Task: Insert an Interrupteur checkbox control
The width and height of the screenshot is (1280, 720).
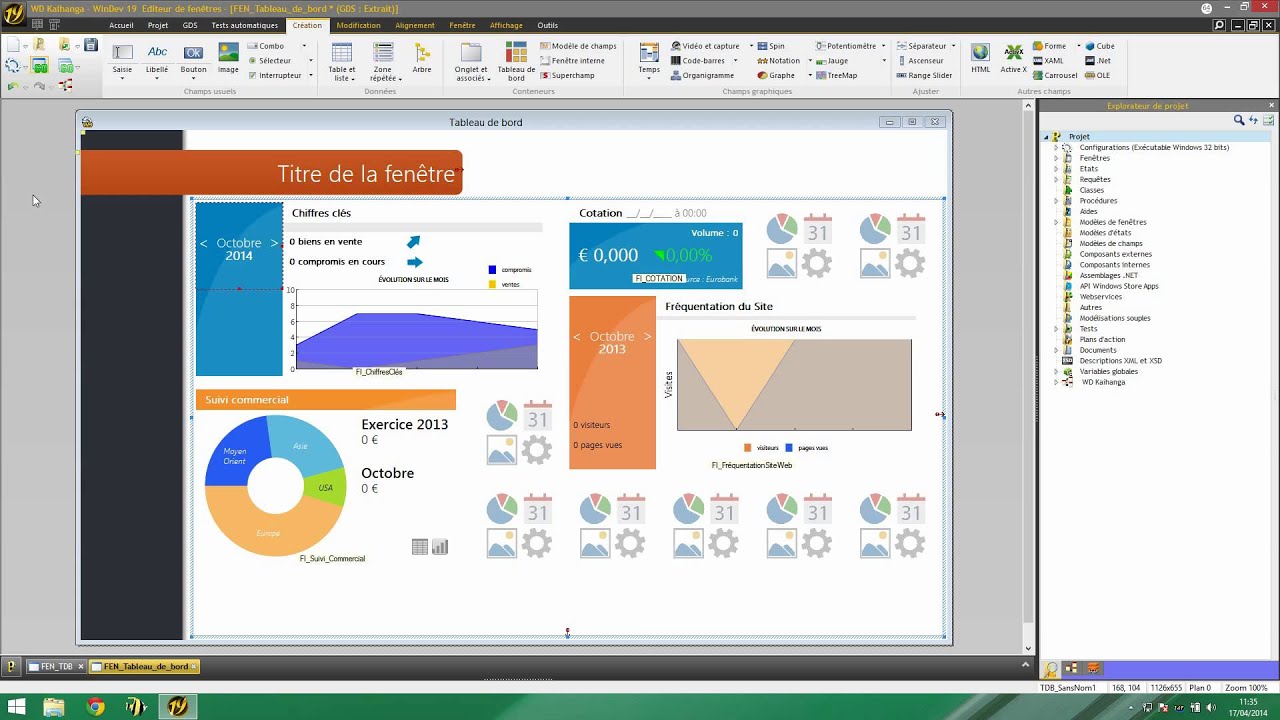Action: (x=274, y=75)
